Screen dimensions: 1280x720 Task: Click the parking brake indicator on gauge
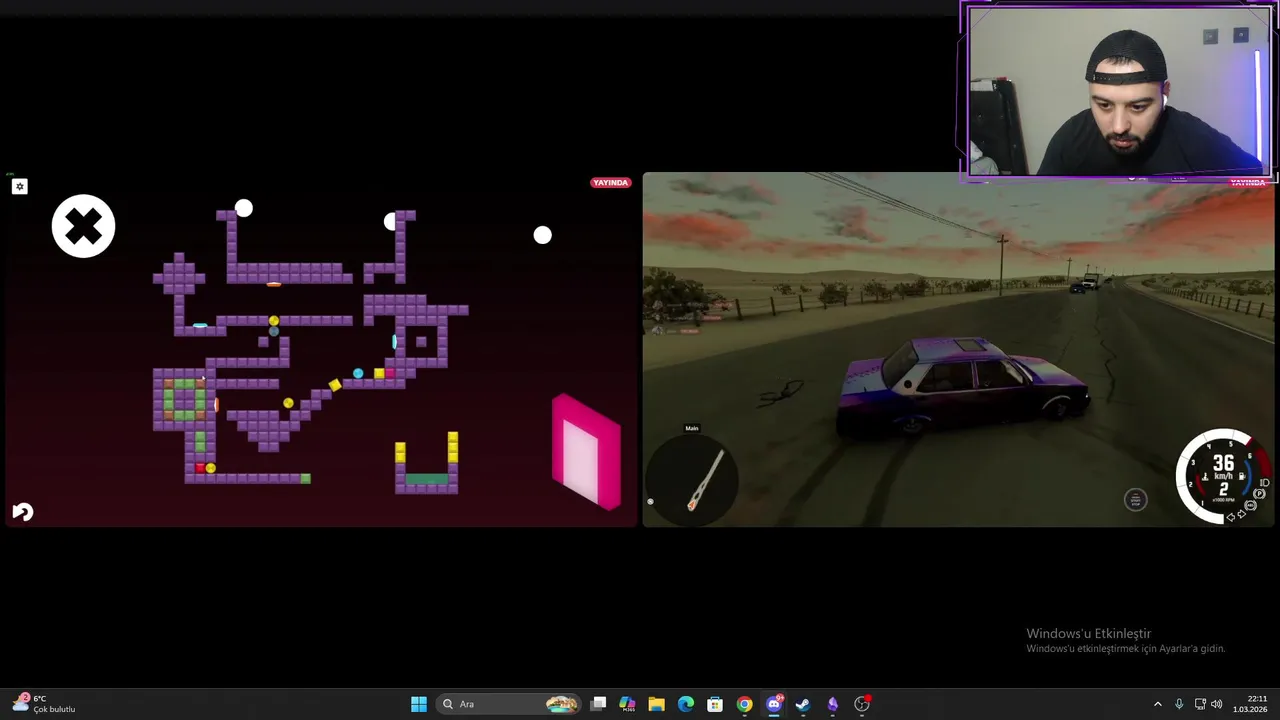pyautogui.click(x=1259, y=494)
